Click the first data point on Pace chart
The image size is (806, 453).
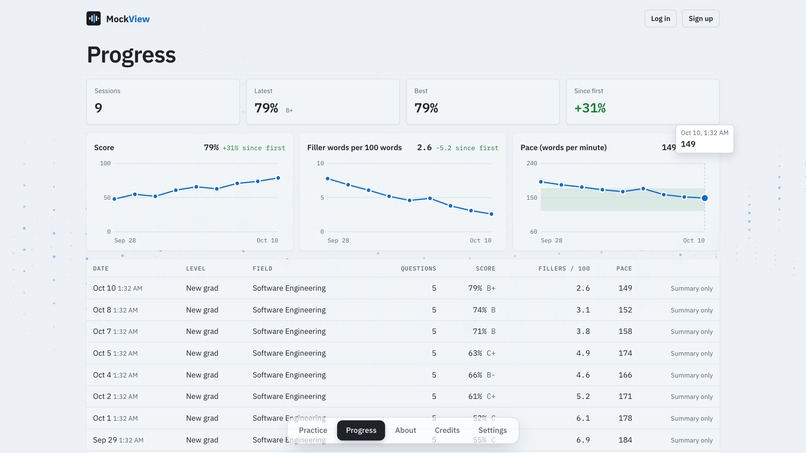click(541, 182)
